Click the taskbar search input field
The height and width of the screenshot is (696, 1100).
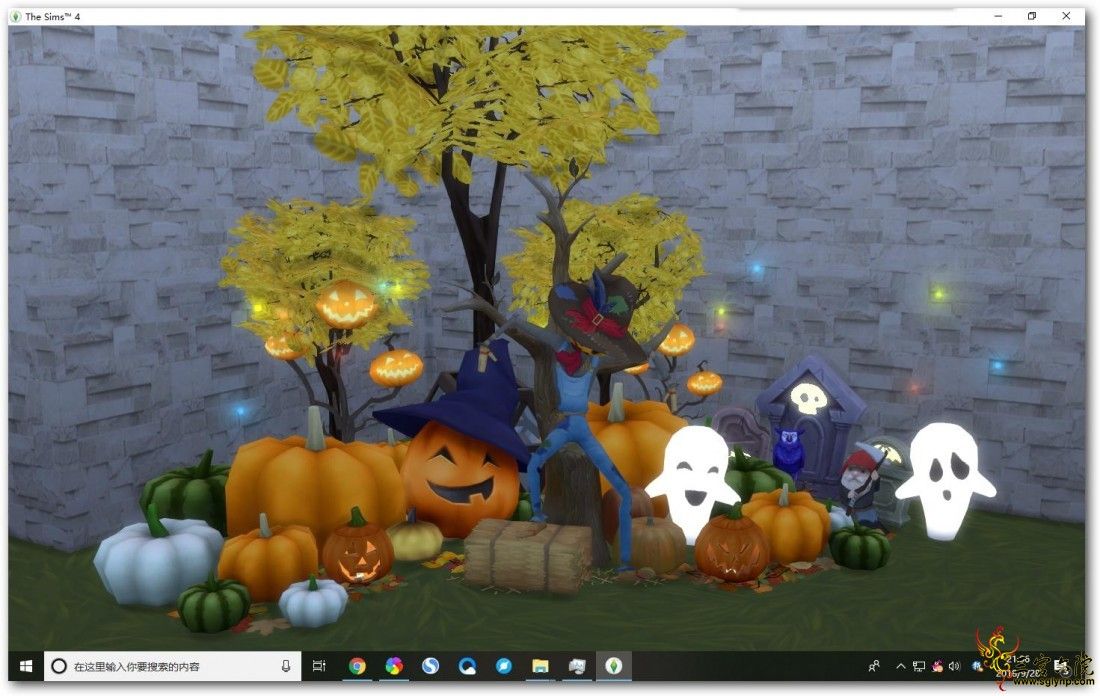tap(173, 667)
